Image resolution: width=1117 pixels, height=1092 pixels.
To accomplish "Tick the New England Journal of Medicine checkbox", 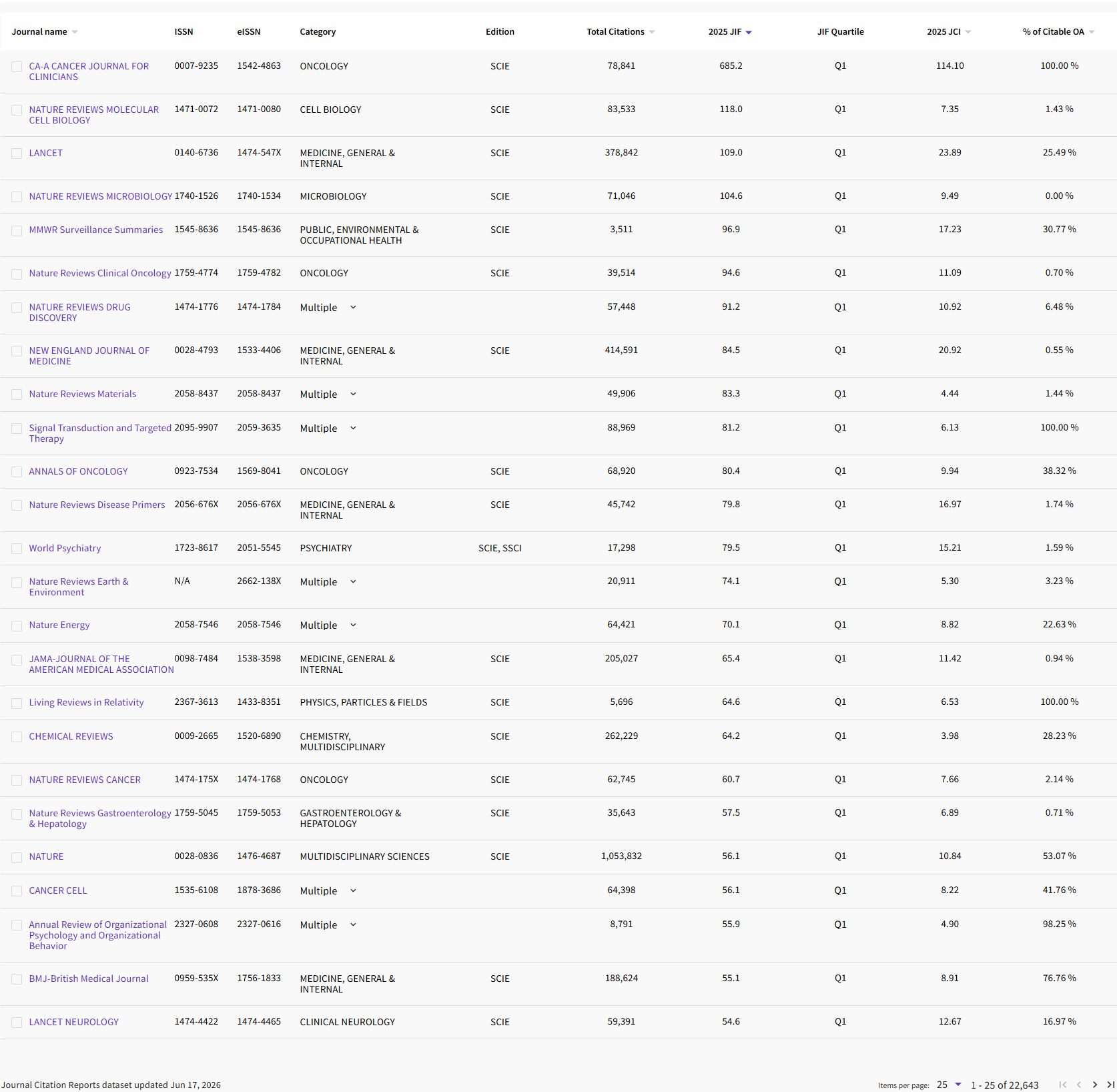I will coord(17,351).
